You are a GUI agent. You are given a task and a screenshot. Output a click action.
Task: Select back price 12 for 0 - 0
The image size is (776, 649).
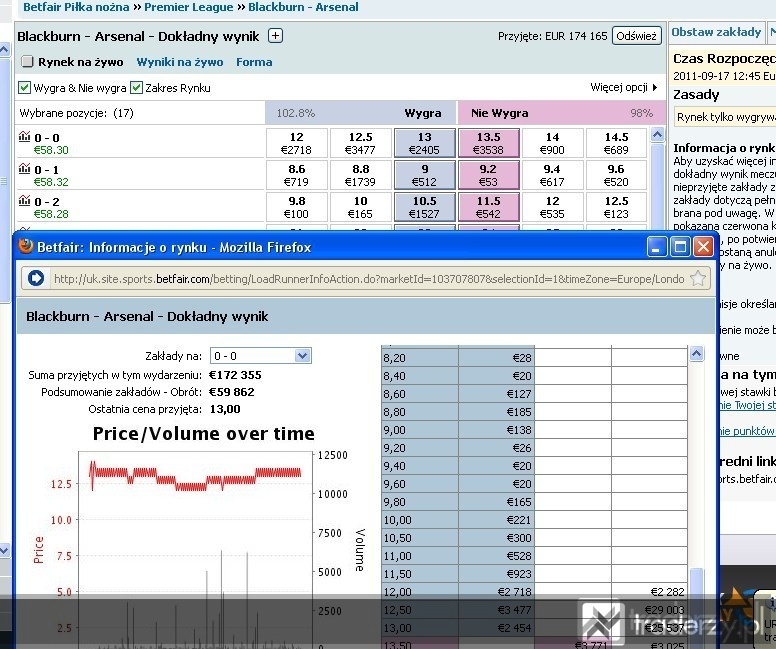pyautogui.click(x=296, y=143)
